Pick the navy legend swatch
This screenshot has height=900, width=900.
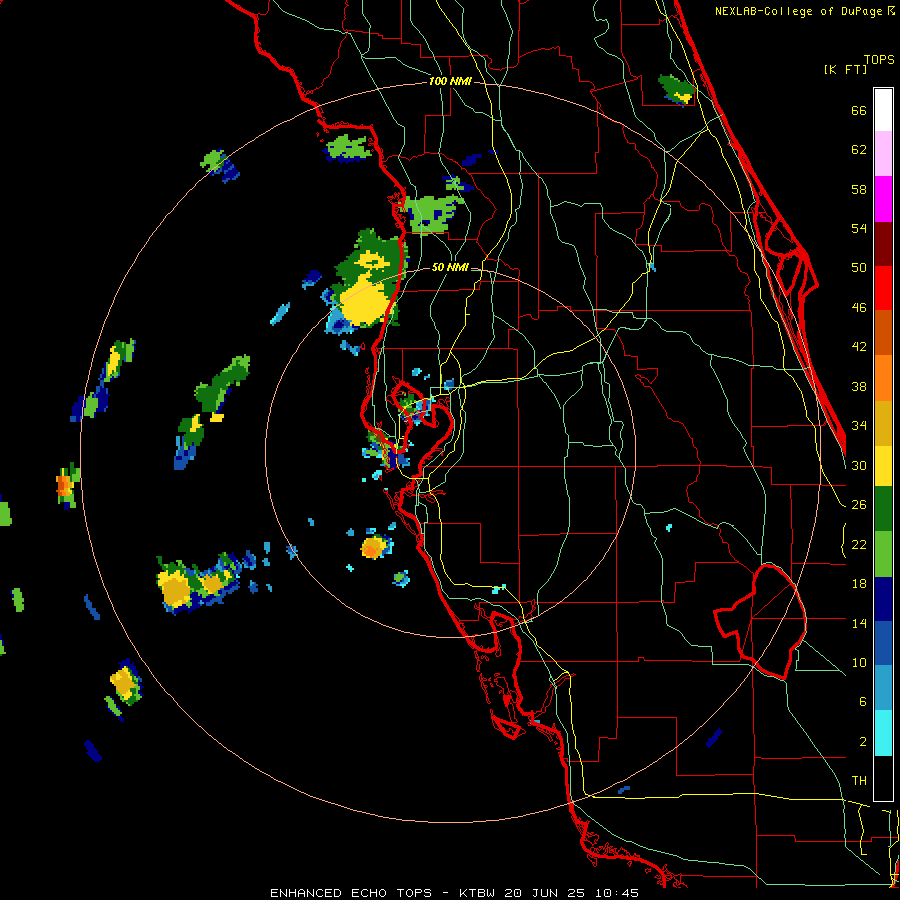(883, 599)
